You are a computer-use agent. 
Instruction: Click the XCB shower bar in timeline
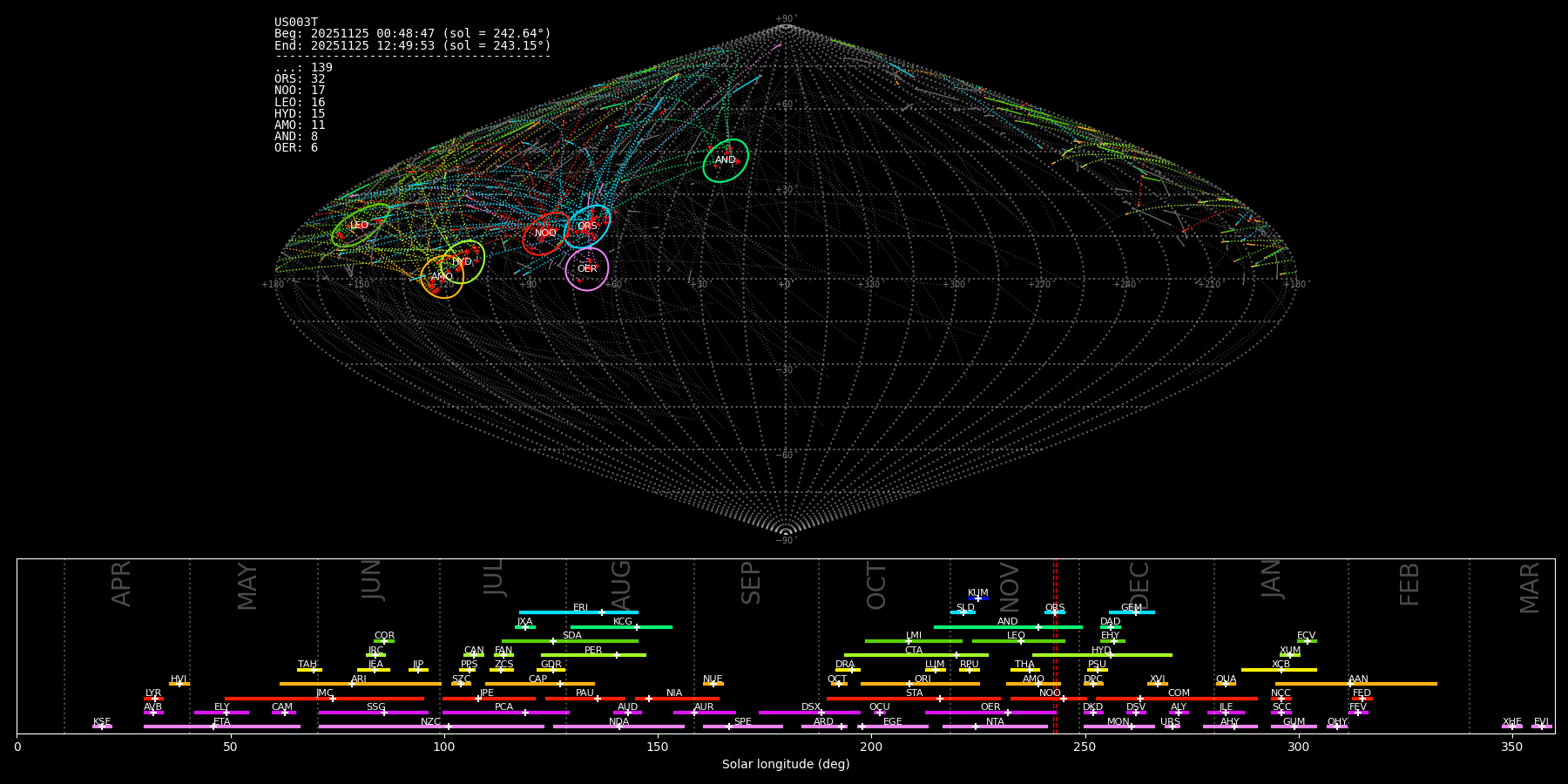(1279, 670)
